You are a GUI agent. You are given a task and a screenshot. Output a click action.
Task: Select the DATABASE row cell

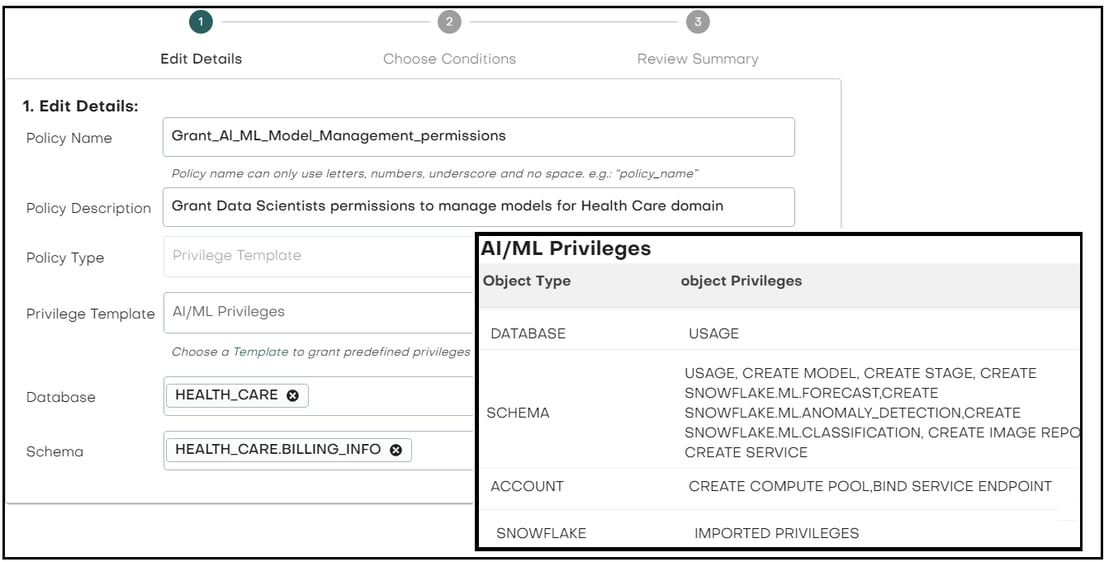[x=528, y=333]
